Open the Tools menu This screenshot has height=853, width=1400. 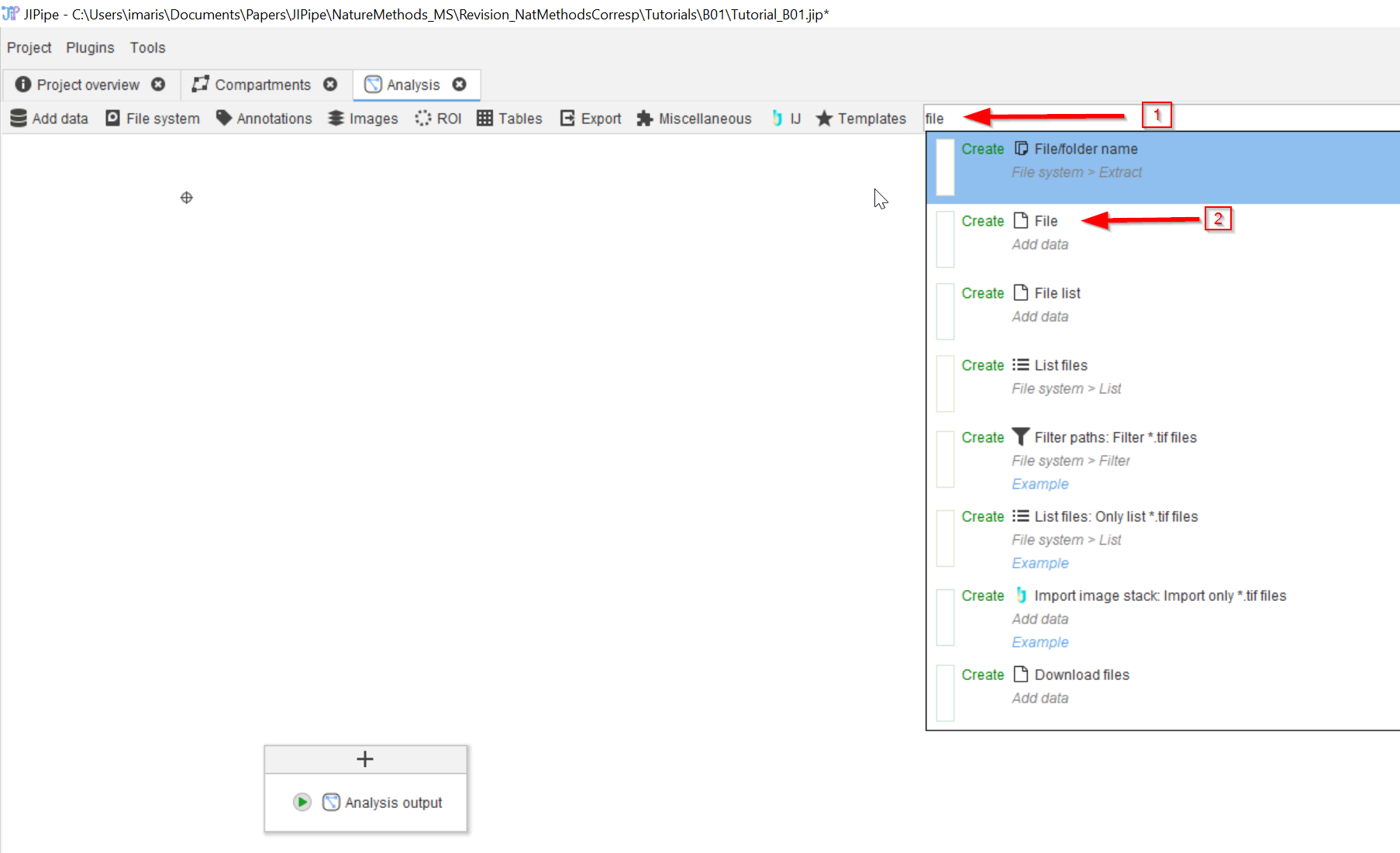pos(147,47)
